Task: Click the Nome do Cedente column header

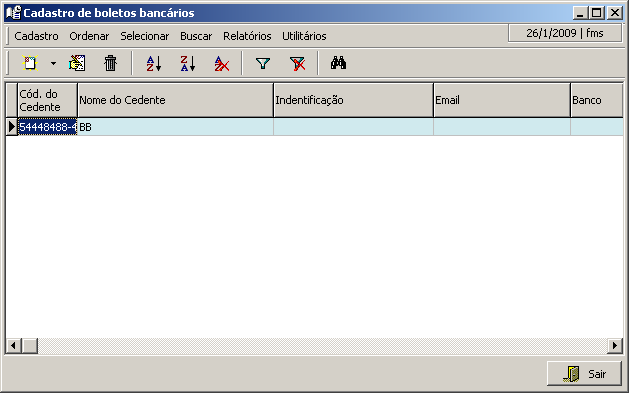Action: pyautogui.click(x=175, y=100)
